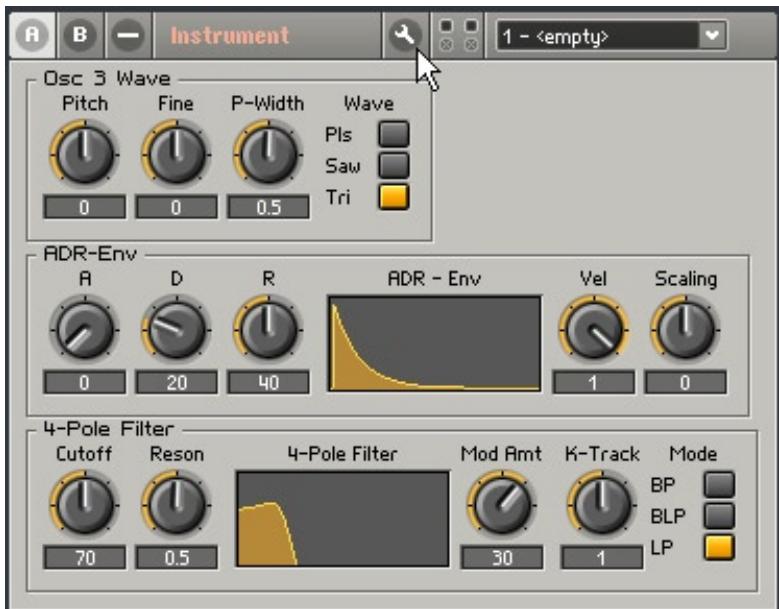779x609 pixels.
Task: Open the wrench edit tool
Action: coord(404,35)
